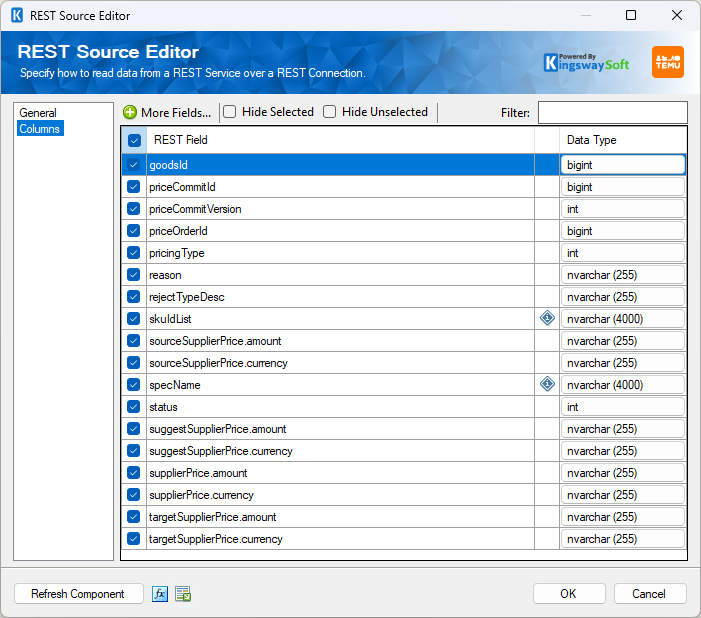The height and width of the screenshot is (618, 701).
Task: Uncheck the status field checkbox
Action: point(133,406)
